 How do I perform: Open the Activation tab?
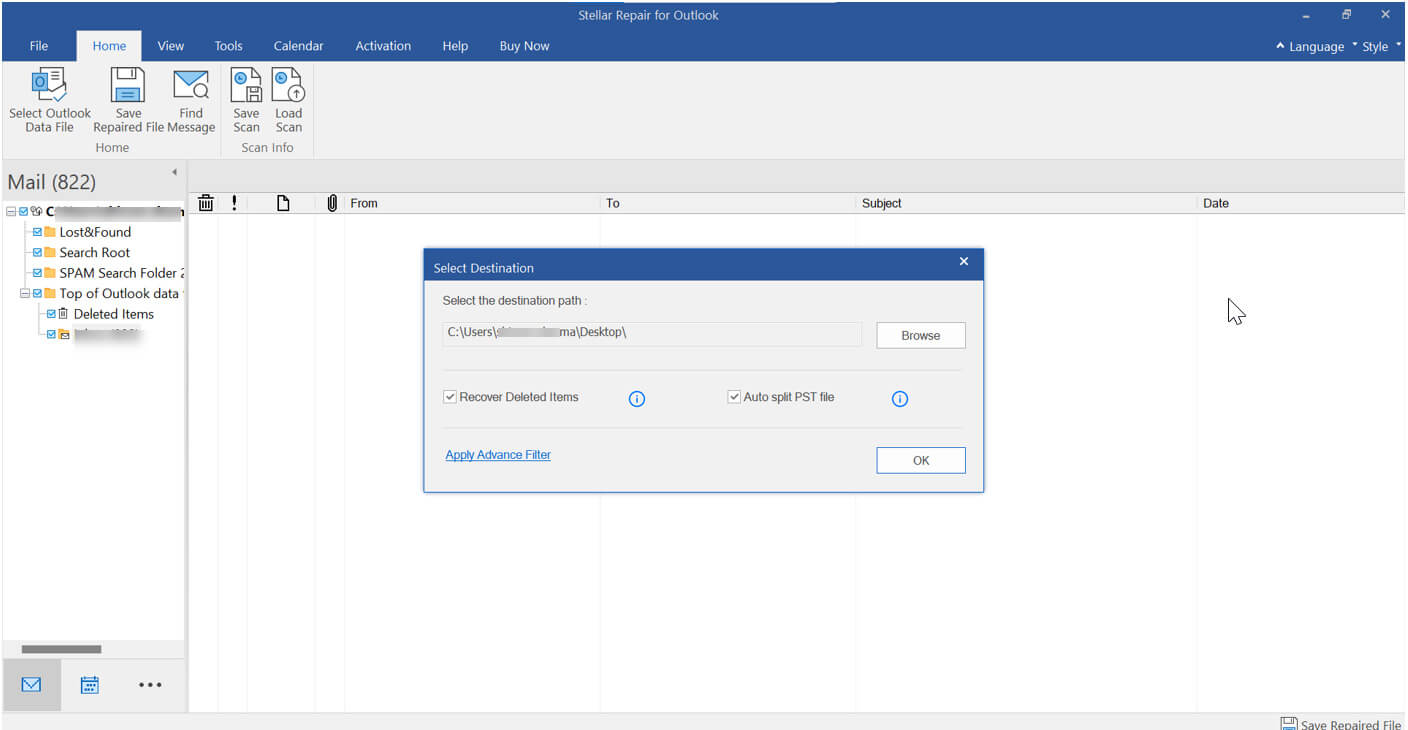pyautogui.click(x=383, y=46)
